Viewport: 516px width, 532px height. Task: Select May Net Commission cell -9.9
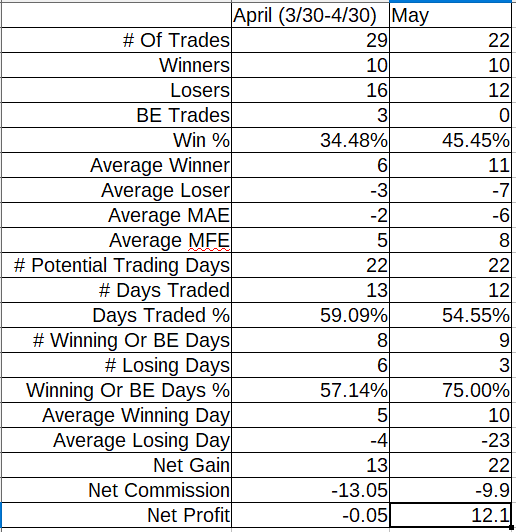tap(450, 490)
